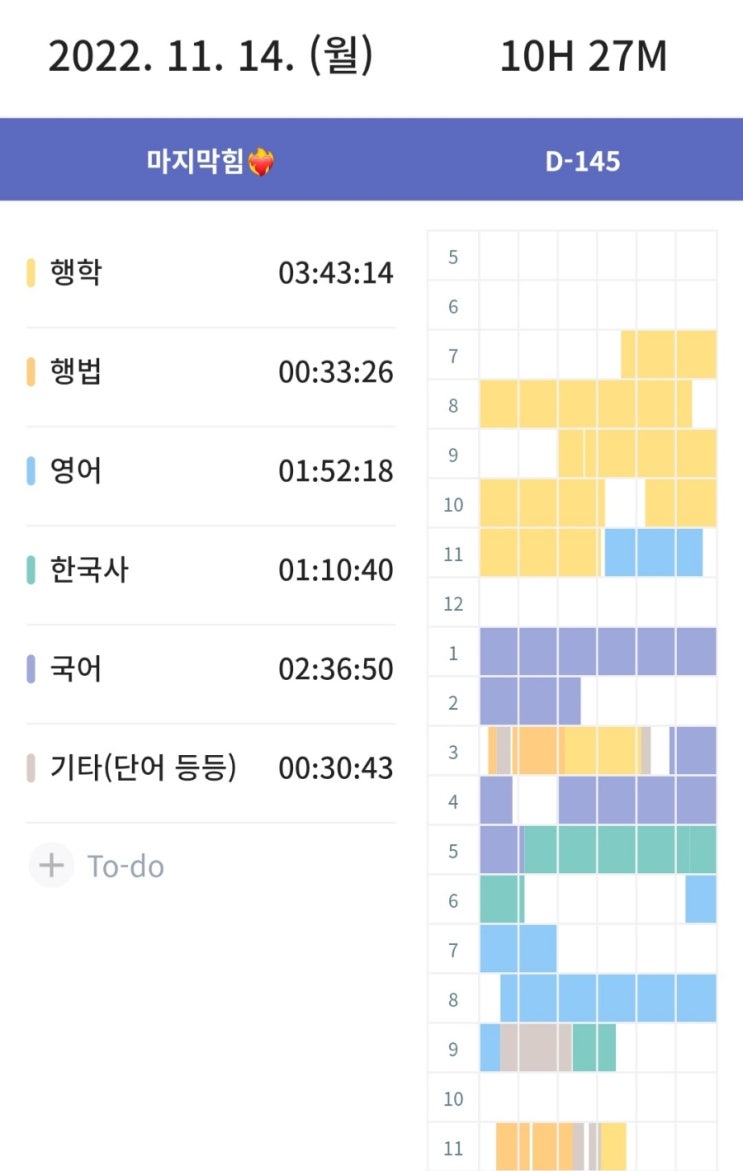The height and width of the screenshot is (1171, 743).
Task: Click the purple color marker for 국어
Action: 31,669
